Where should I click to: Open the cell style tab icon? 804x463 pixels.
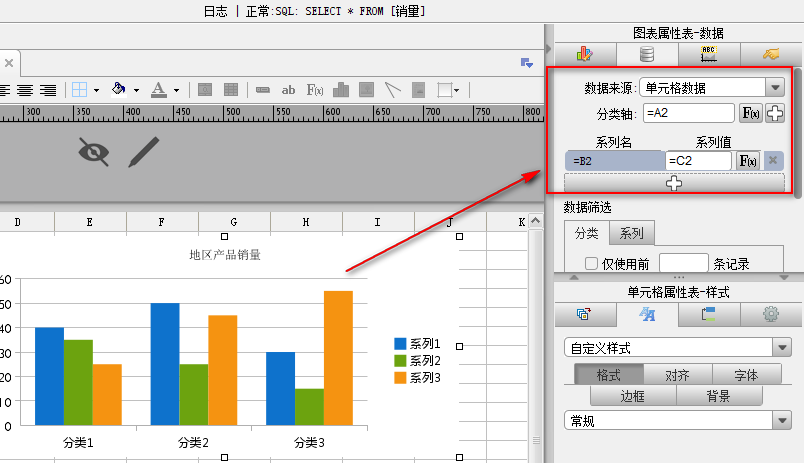647,314
